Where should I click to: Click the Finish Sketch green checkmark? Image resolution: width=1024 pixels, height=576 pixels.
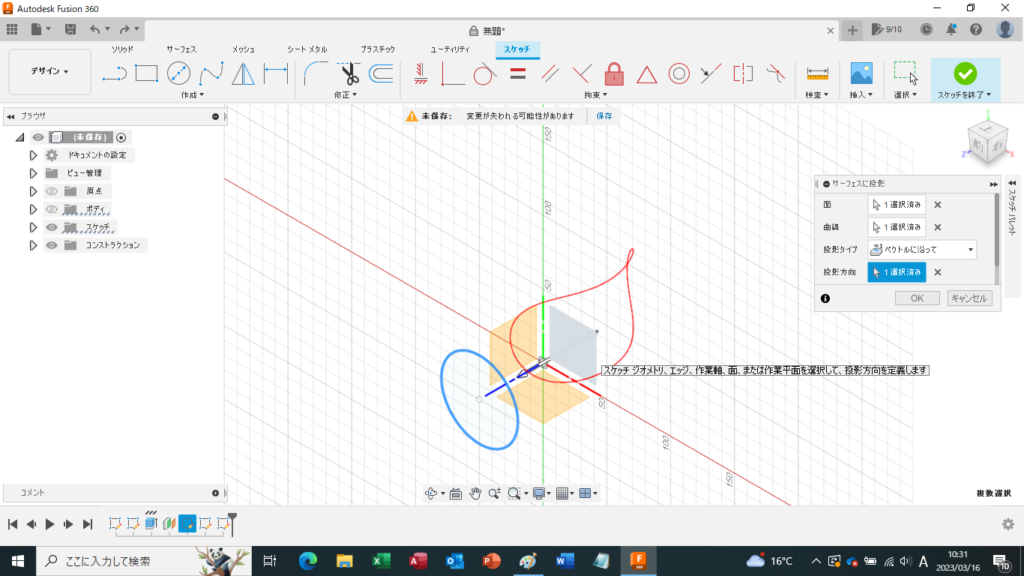(965, 73)
